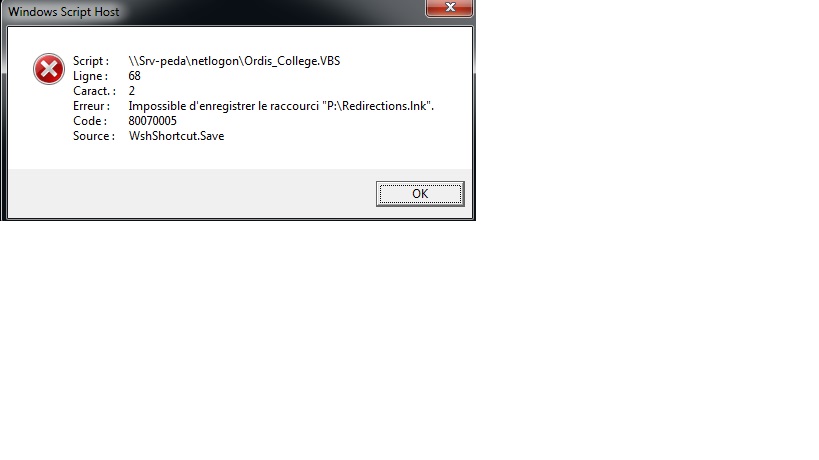This screenshot has width=819, height=460.
Task: Select the Srv-peda netlogon script path
Action: tap(234, 61)
